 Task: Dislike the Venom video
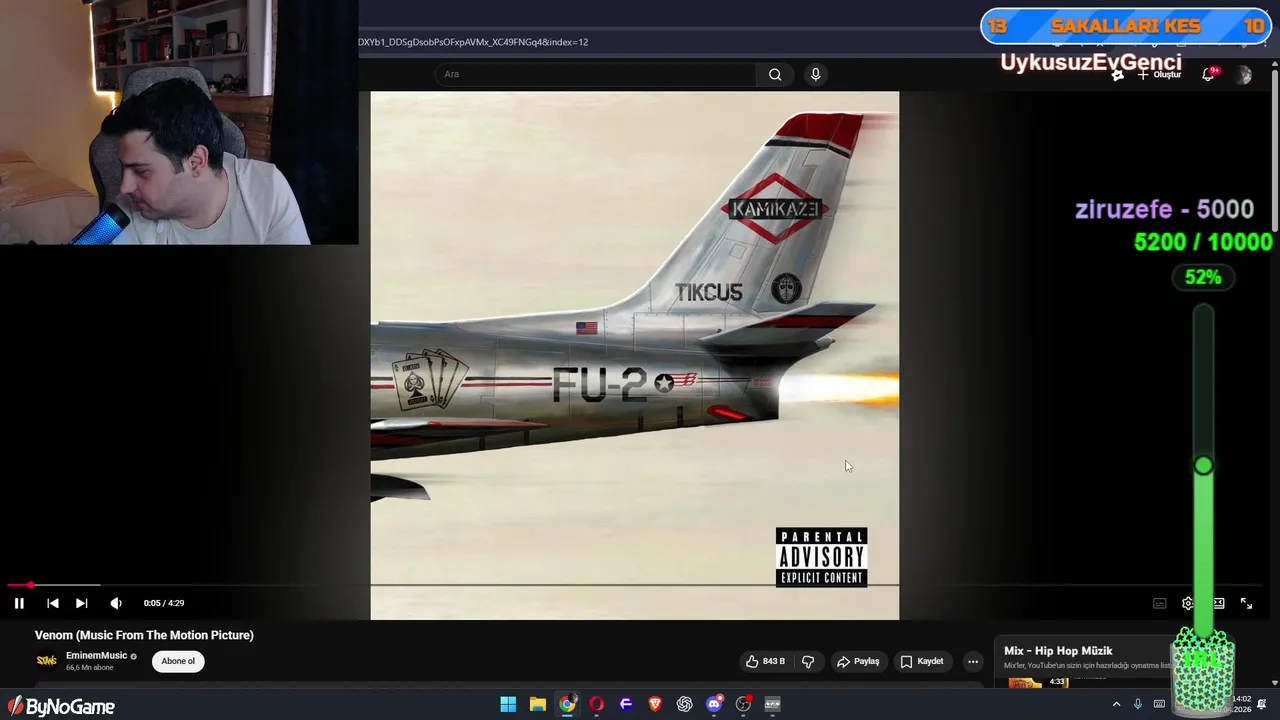[808, 661]
